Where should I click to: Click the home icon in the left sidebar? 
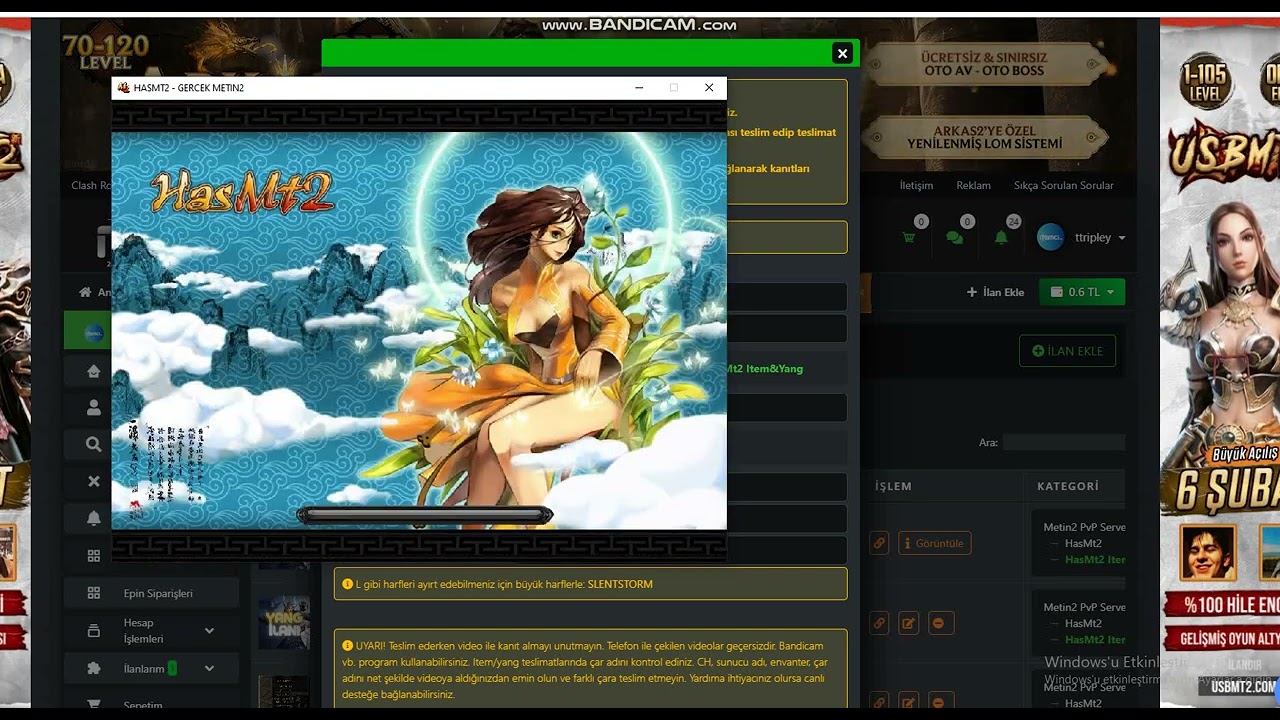click(x=94, y=371)
